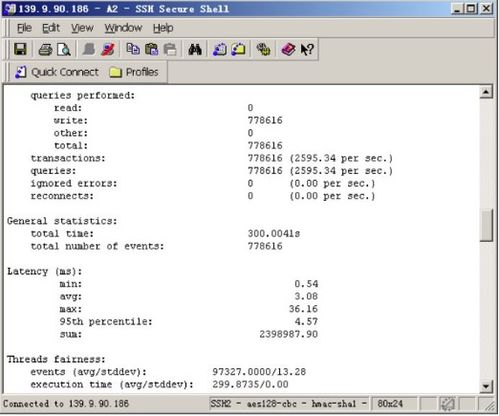
Task: Open New Terminal Window icon
Action: [x=220, y=49]
